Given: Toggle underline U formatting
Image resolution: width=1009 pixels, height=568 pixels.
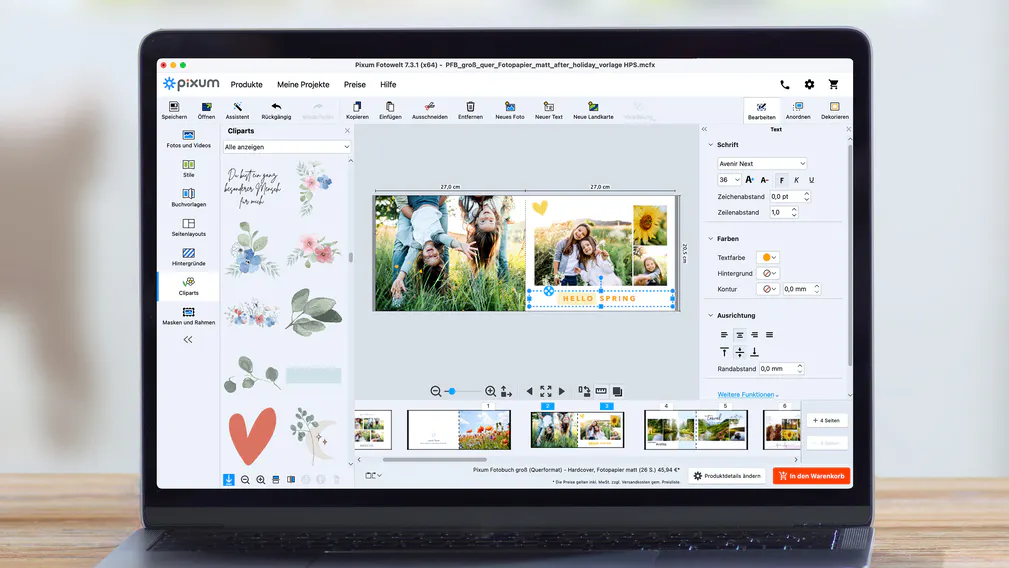Looking at the screenshot, I should 811,180.
